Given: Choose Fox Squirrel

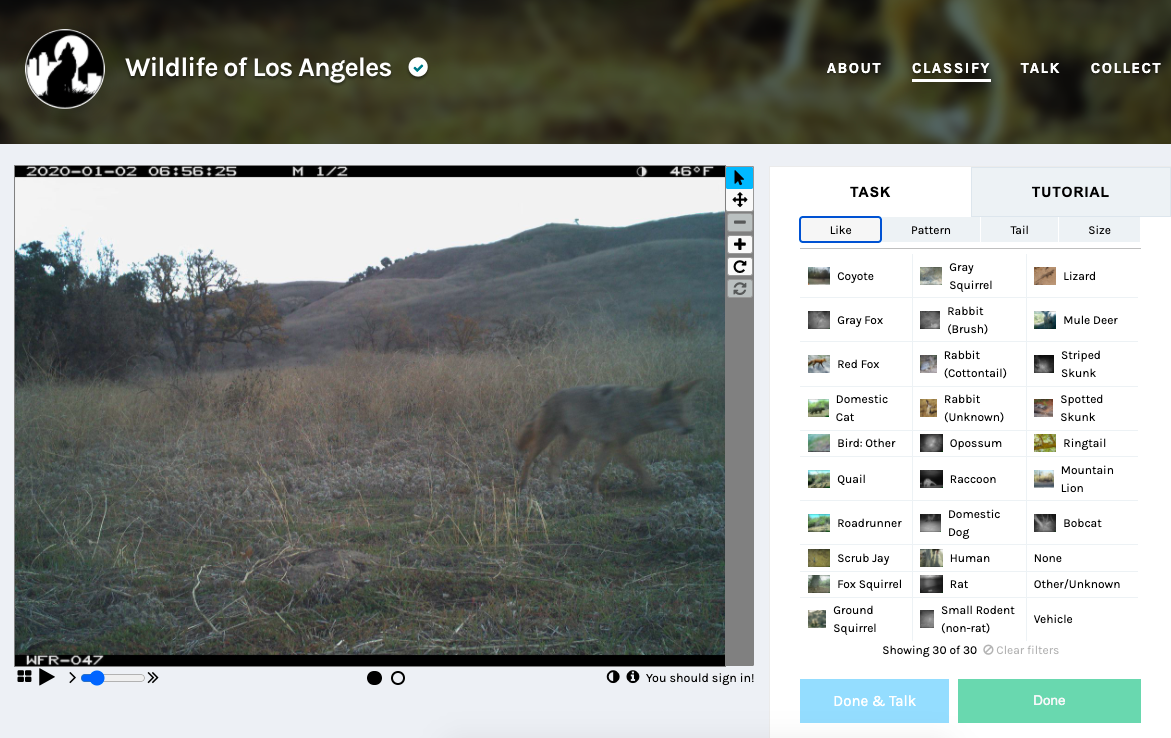Looking at the screenshot, I should (x=856, y=585).
